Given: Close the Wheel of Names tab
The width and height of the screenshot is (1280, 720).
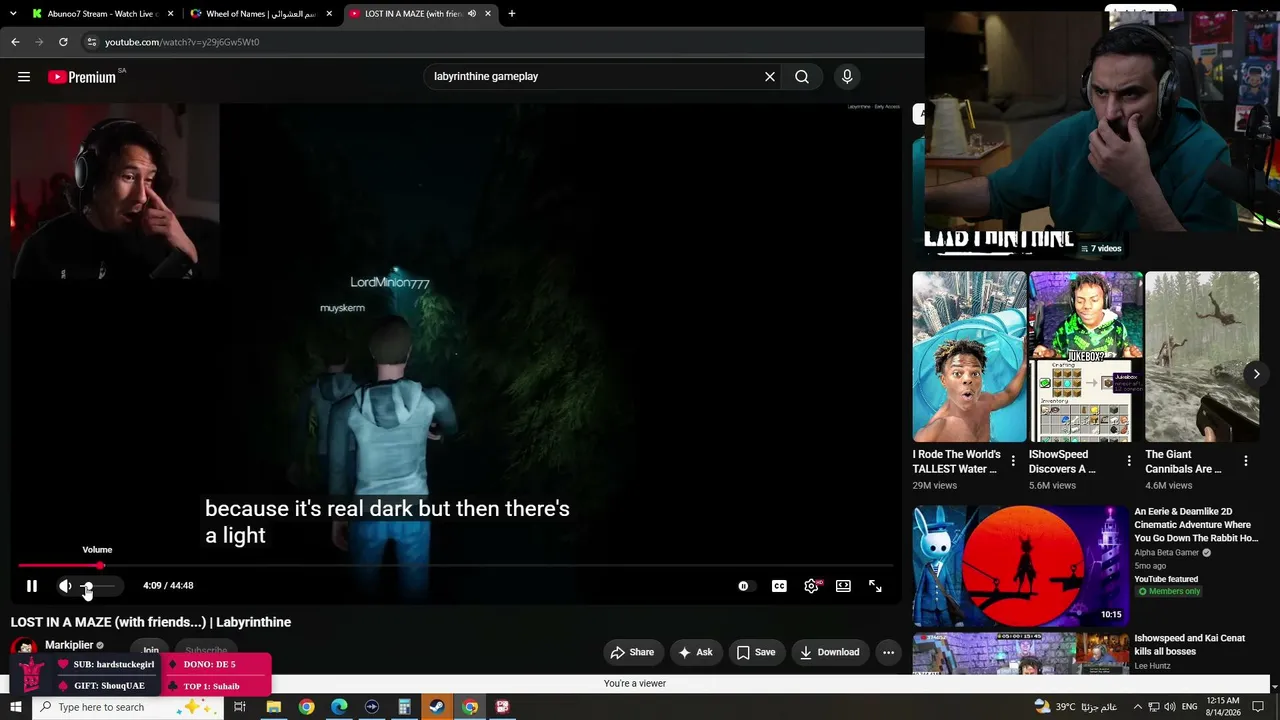Looking at the screenshot, I should point(329,14).
